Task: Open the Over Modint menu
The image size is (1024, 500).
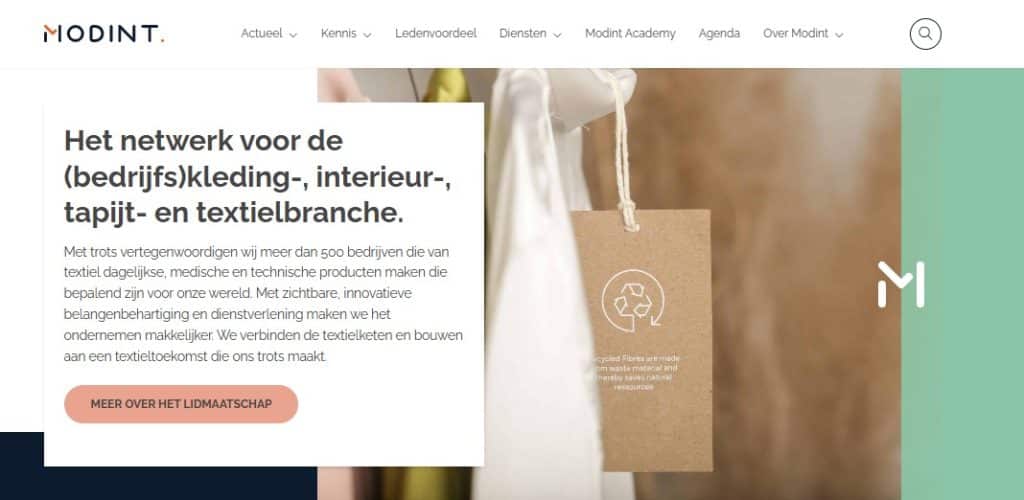Action: click(x=795, y=33)
